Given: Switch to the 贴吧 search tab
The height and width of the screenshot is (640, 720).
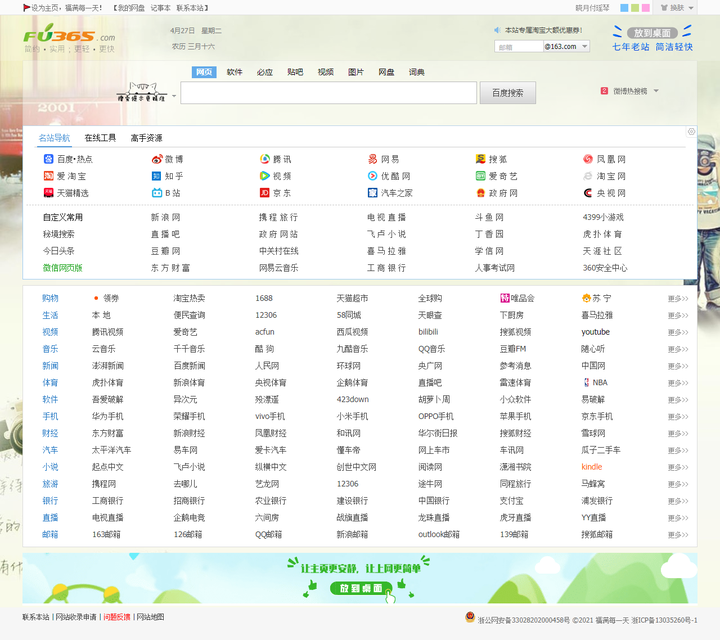Looking at the screenshot, I should tap(295, 72).
